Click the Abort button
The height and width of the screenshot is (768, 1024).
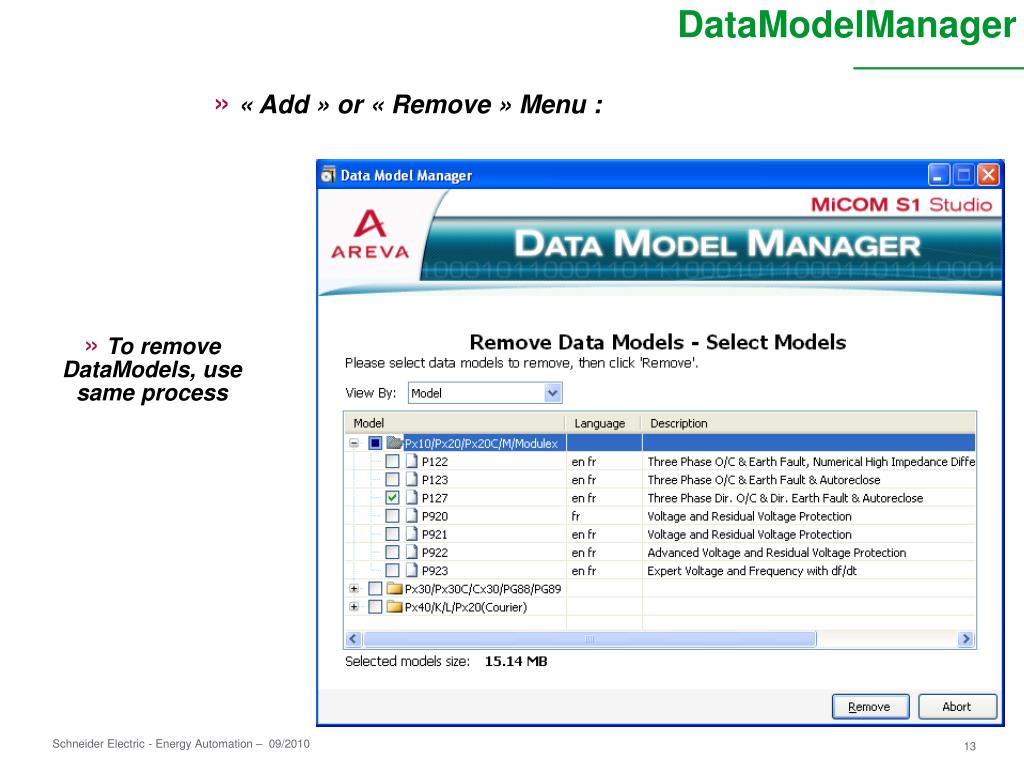click(x=957, y=707)
